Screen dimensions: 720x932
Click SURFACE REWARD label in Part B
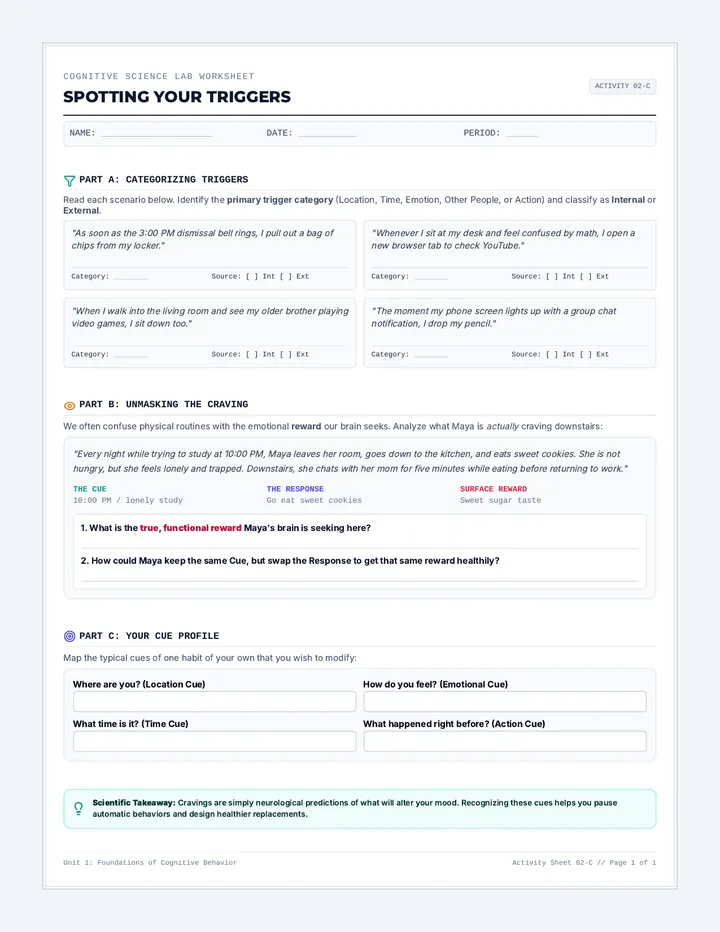coord(493,489)
